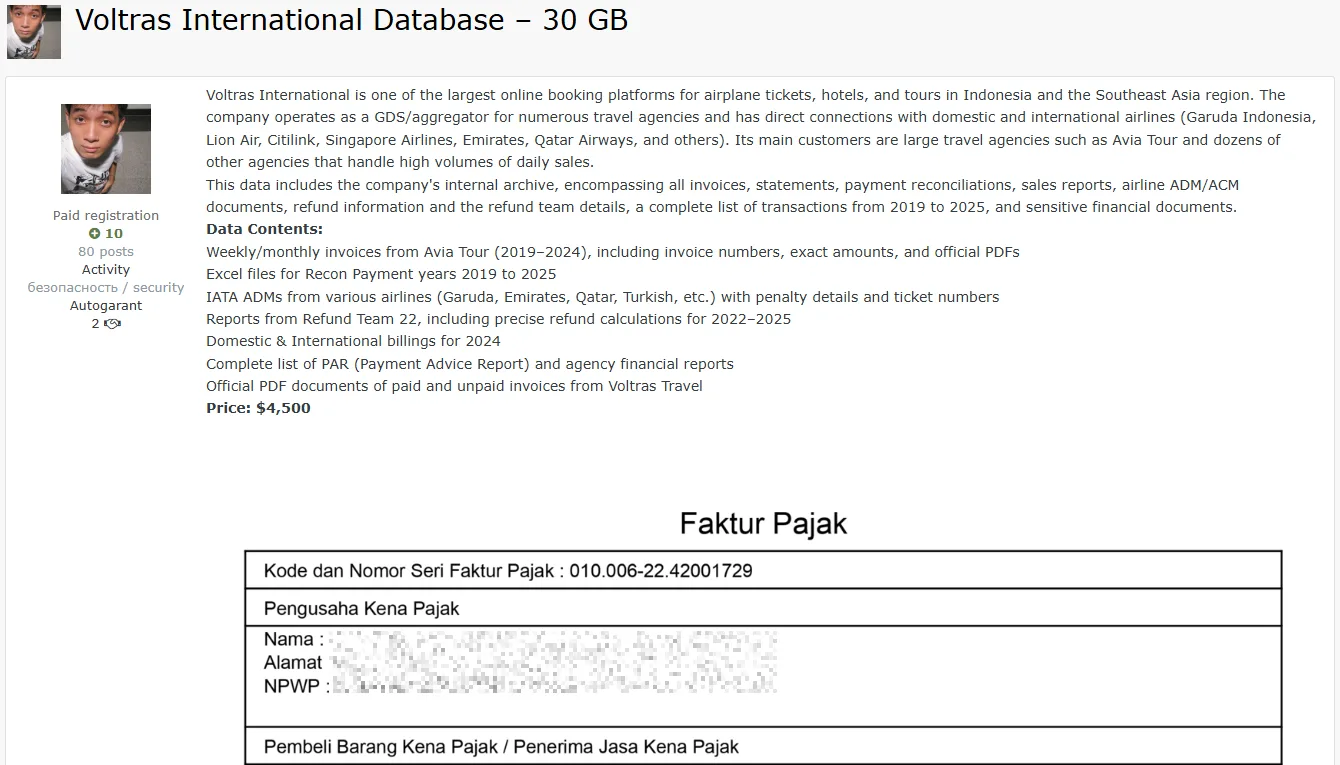Click the Paid registration user rank
Viewport: 1340px width, 765px height.
coord(106,216)
